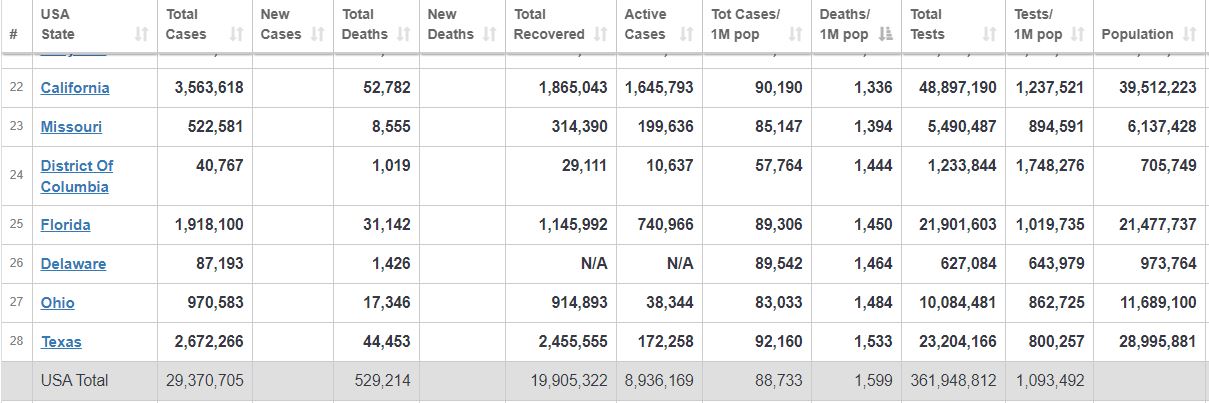Open the Texas state link
The width and height of the screenshot is (1209, 403).
(x=61, y=342)
